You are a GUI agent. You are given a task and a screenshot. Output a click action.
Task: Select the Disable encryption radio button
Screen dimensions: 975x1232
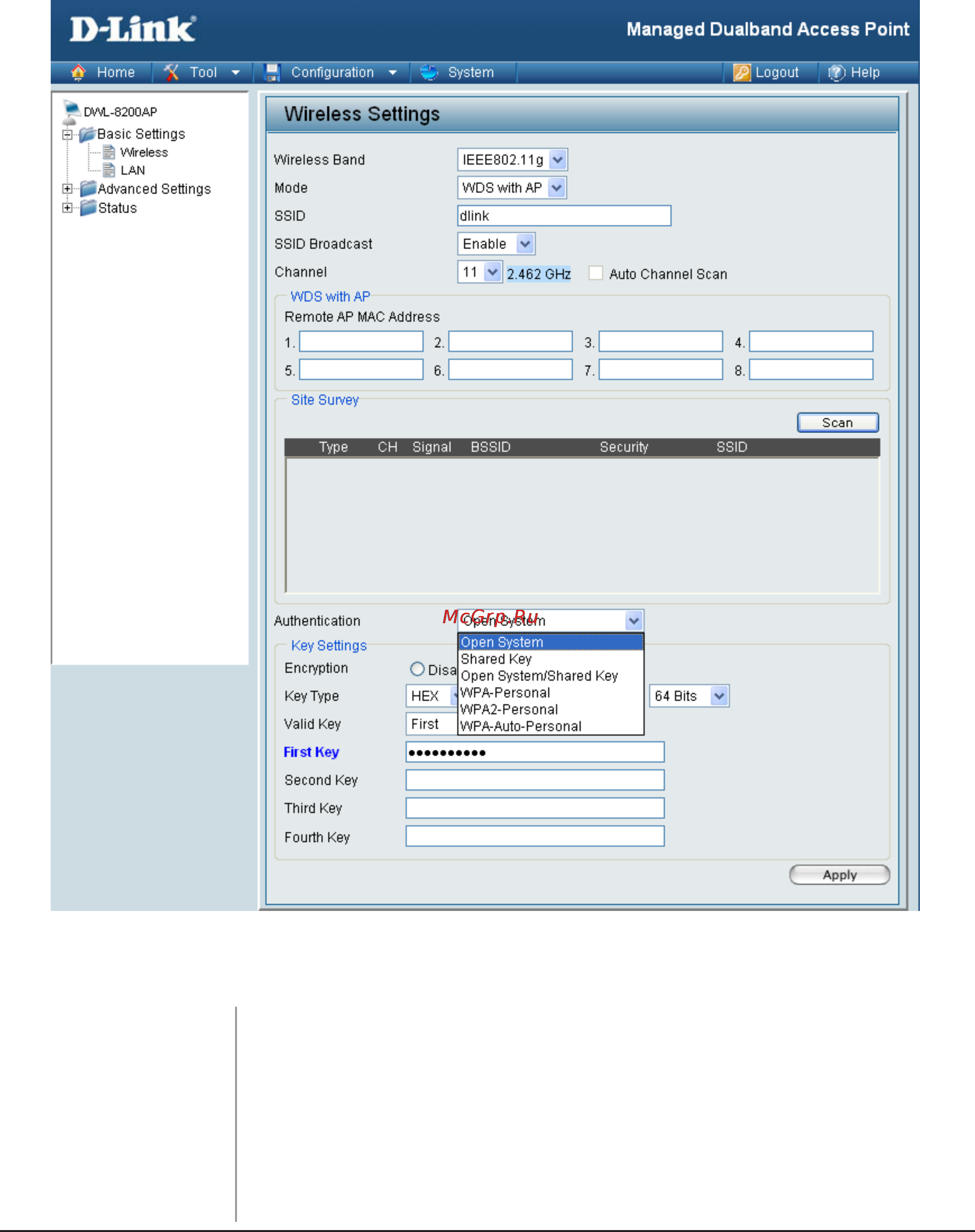pos(417,669)
